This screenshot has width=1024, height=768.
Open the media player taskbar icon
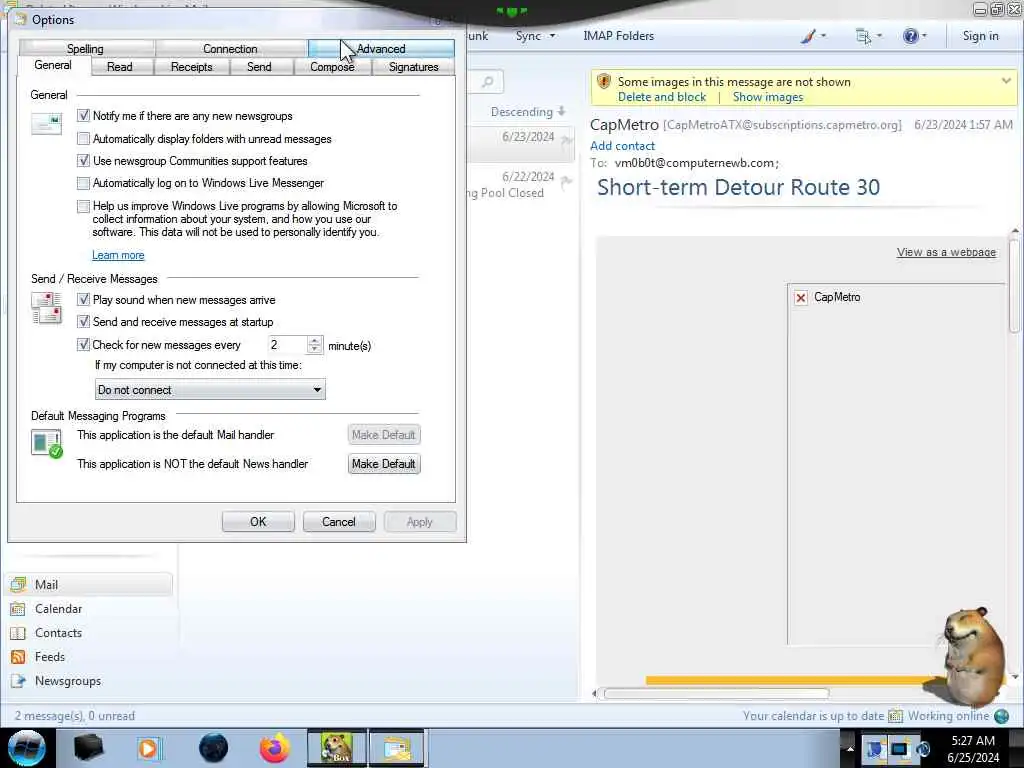[x=149, y=748]
